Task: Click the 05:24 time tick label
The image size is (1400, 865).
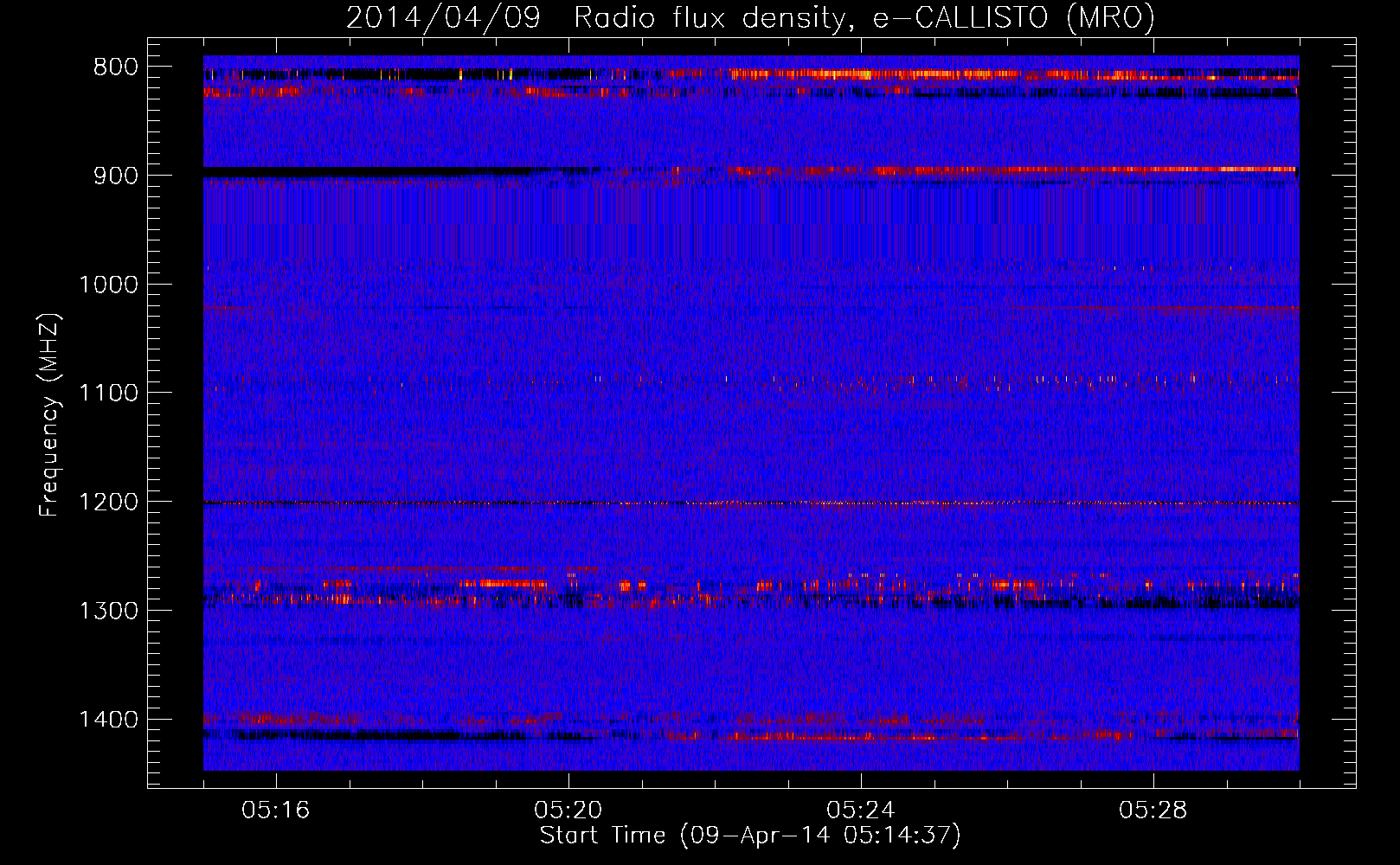Action: tap(861, 811)
